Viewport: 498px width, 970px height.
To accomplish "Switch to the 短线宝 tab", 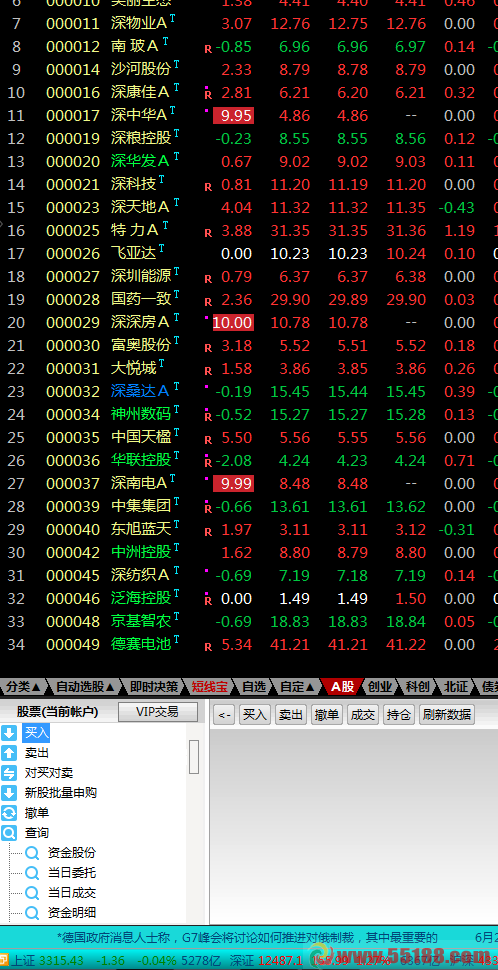I will click(210, 686).
